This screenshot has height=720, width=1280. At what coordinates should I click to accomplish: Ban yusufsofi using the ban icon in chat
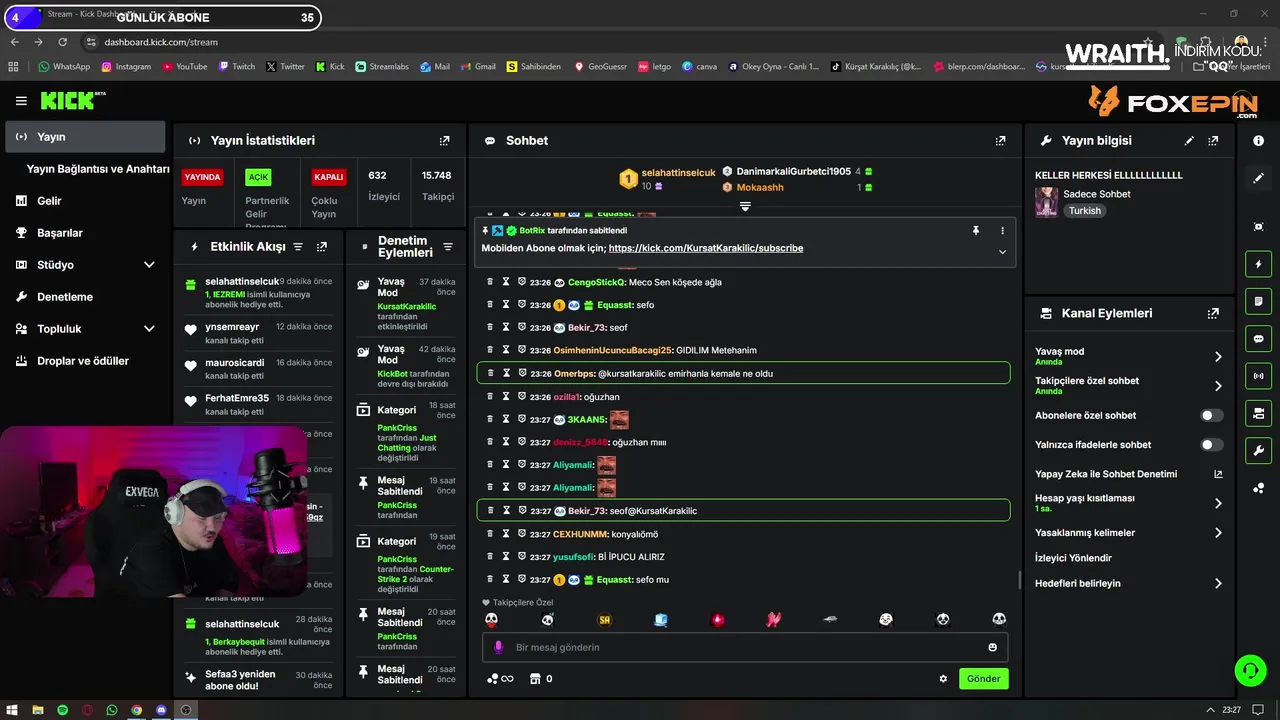(522, 556)
